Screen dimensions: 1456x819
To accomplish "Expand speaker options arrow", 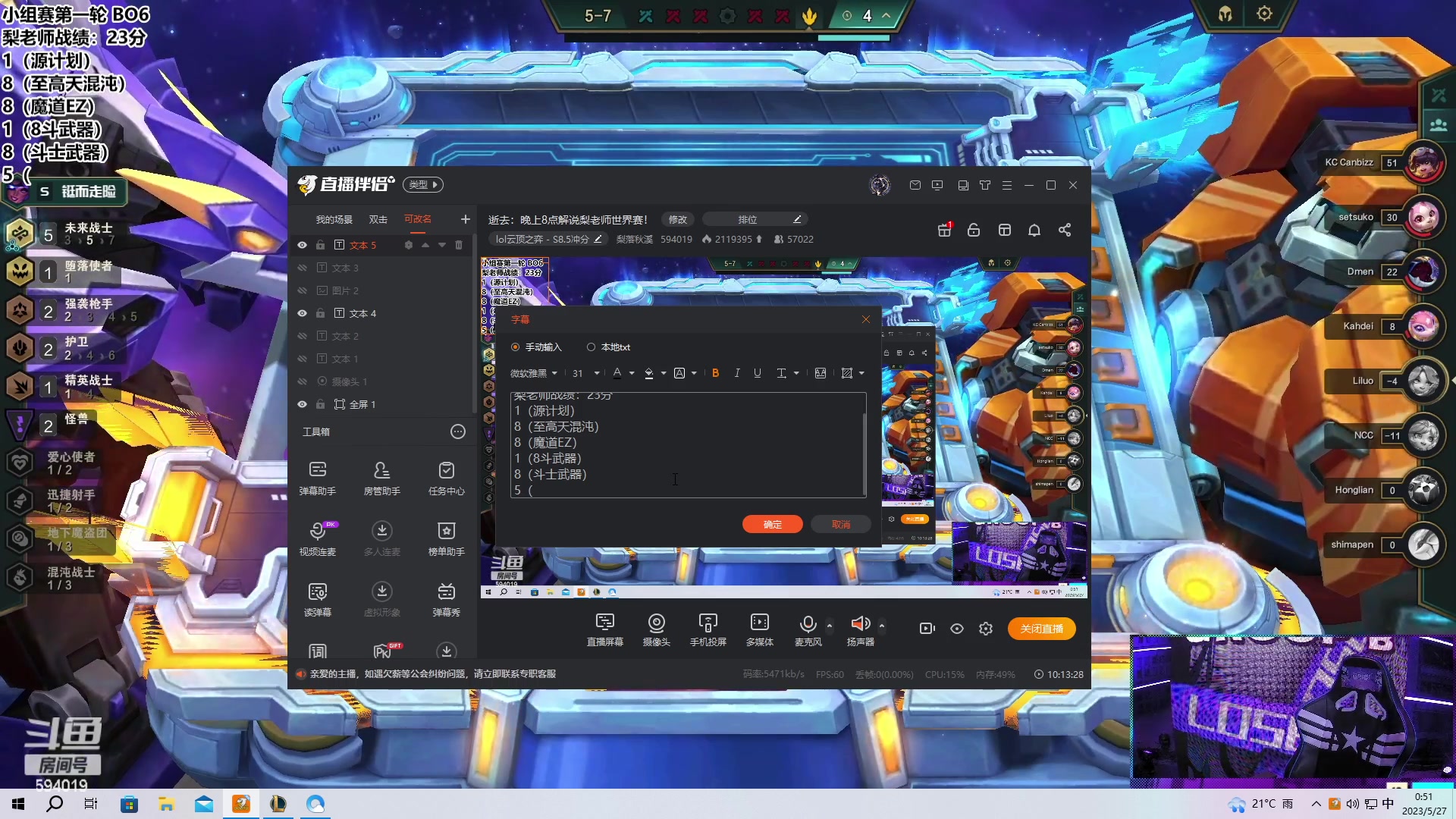I will pos(881,626).
